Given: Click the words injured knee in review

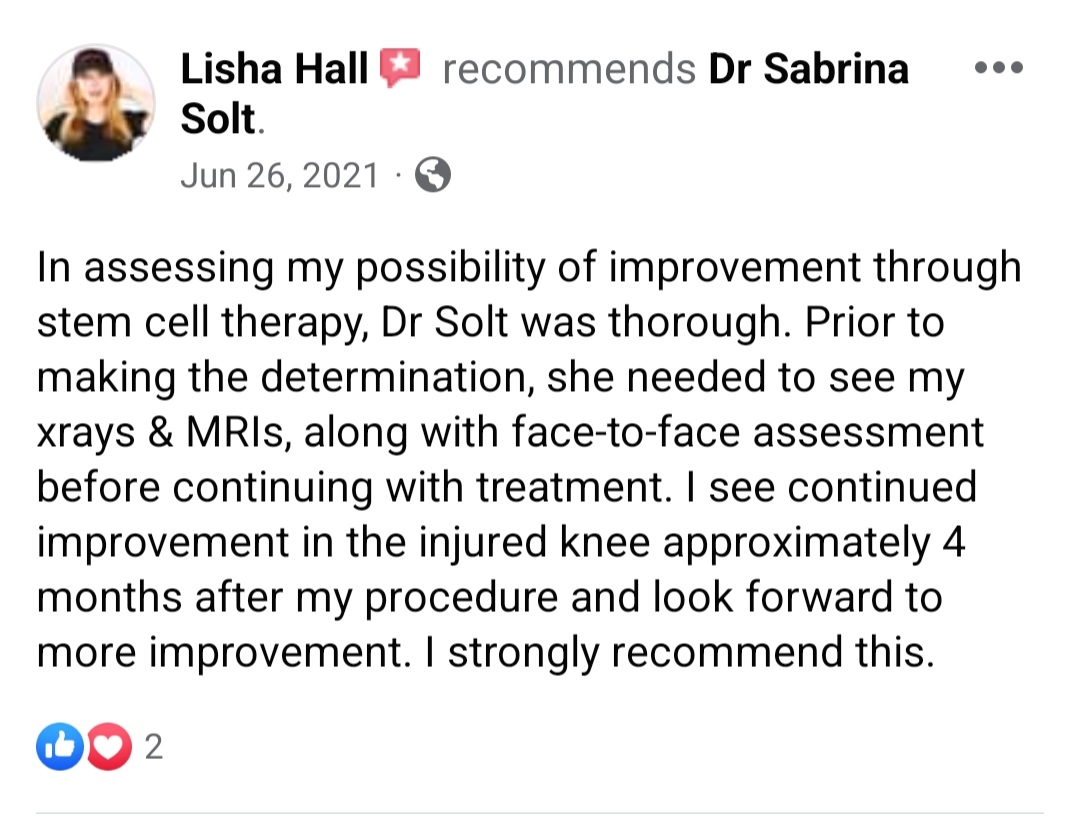Looking at the screenshot, I should click(x=534, y=542).
